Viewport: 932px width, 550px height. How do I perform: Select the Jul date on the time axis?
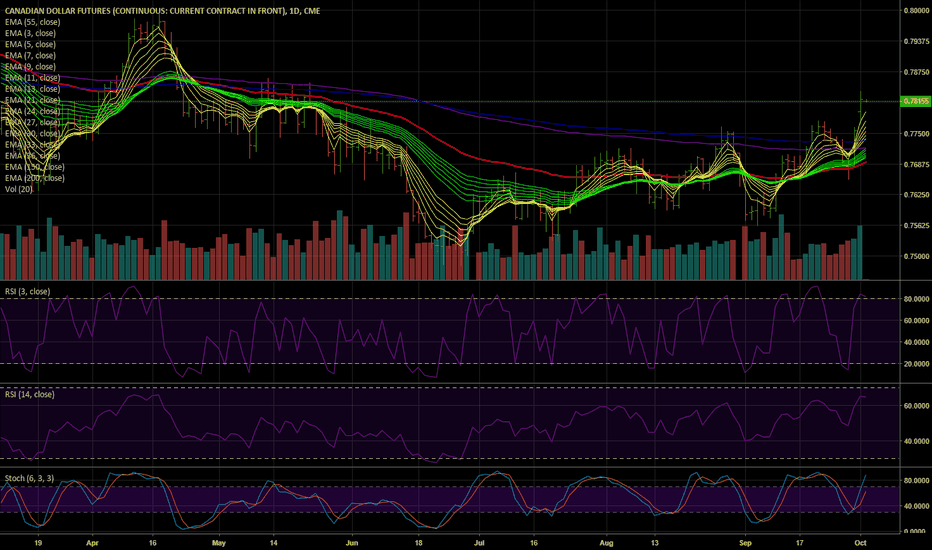click(480, 543)
